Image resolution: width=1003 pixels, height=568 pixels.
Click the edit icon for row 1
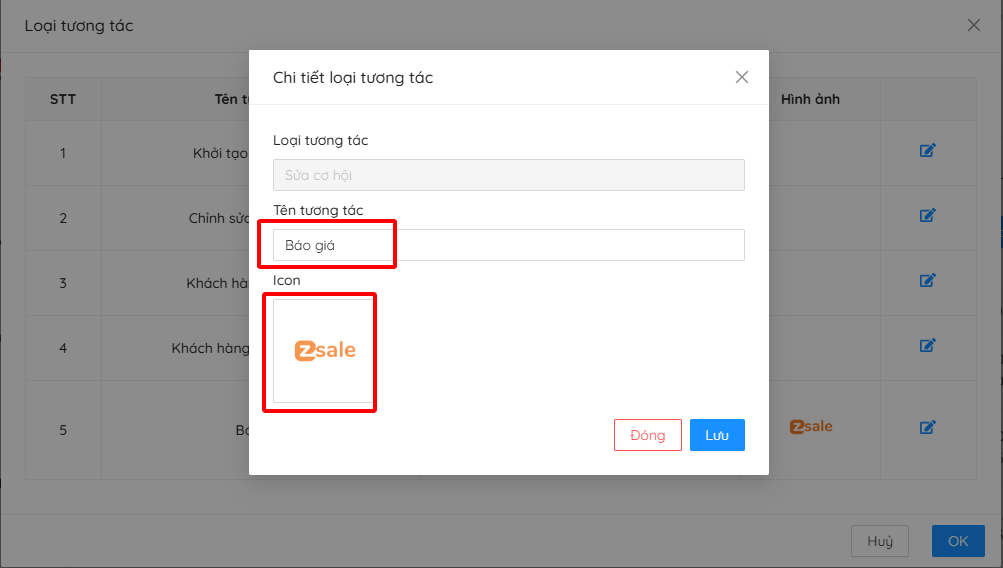(x=927, y=151)
